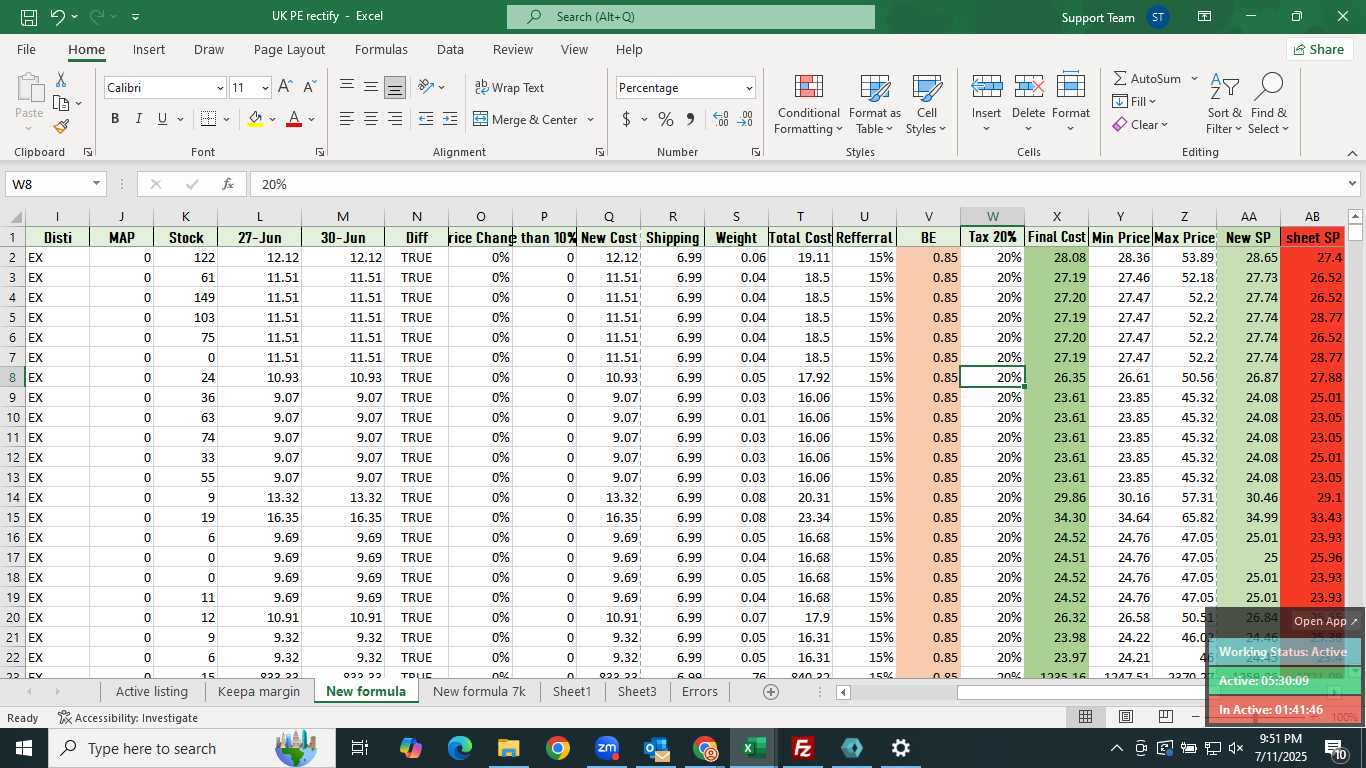
Task: Click the Center horizontal alignment icon
Action: click(371, 119)
